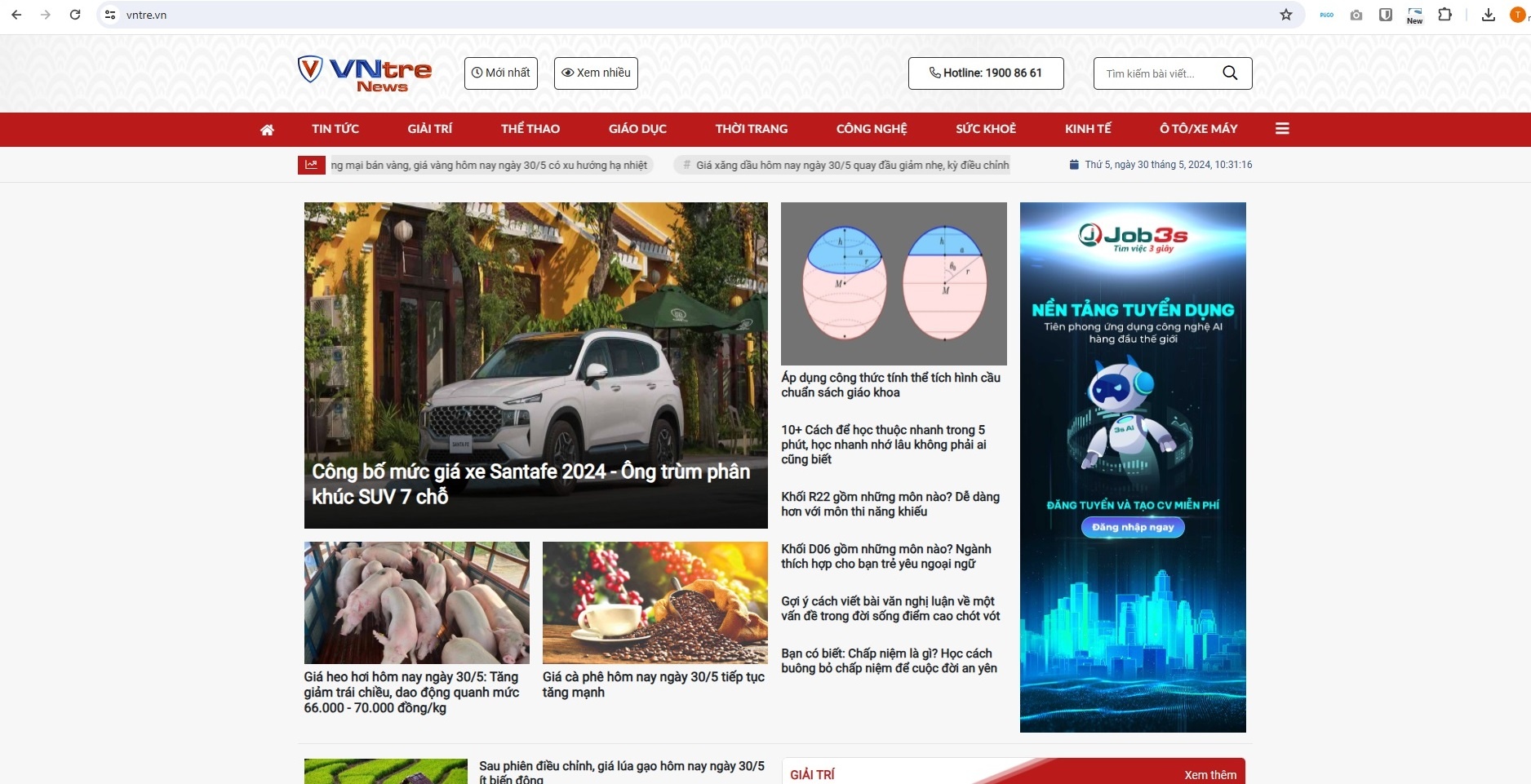Image resolution: width=1531 pixels, height=784 pixels.
Task: Select the CÔNG NGHỆ menu item
Action: pos(872,129)
